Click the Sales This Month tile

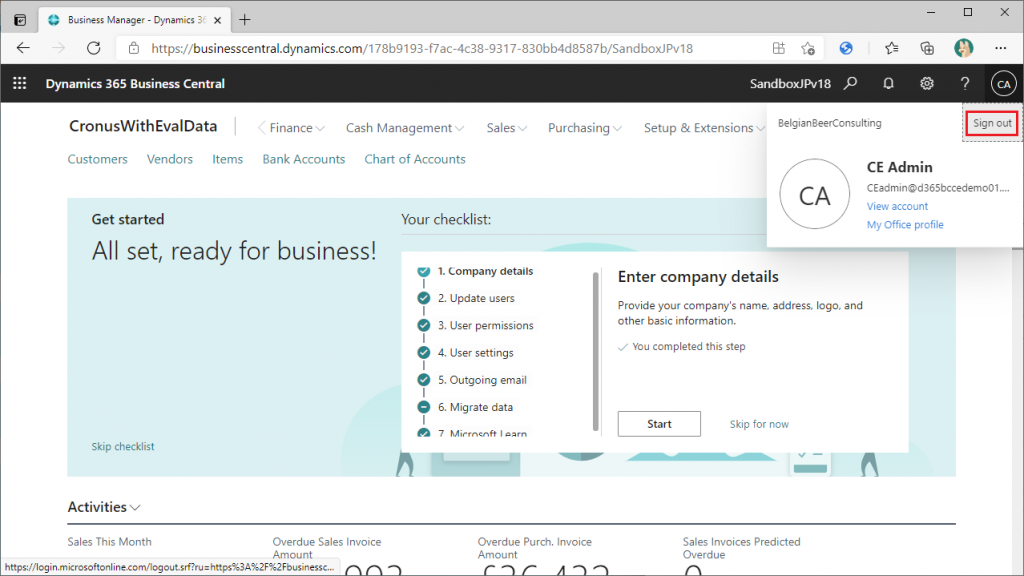point(109,541)
